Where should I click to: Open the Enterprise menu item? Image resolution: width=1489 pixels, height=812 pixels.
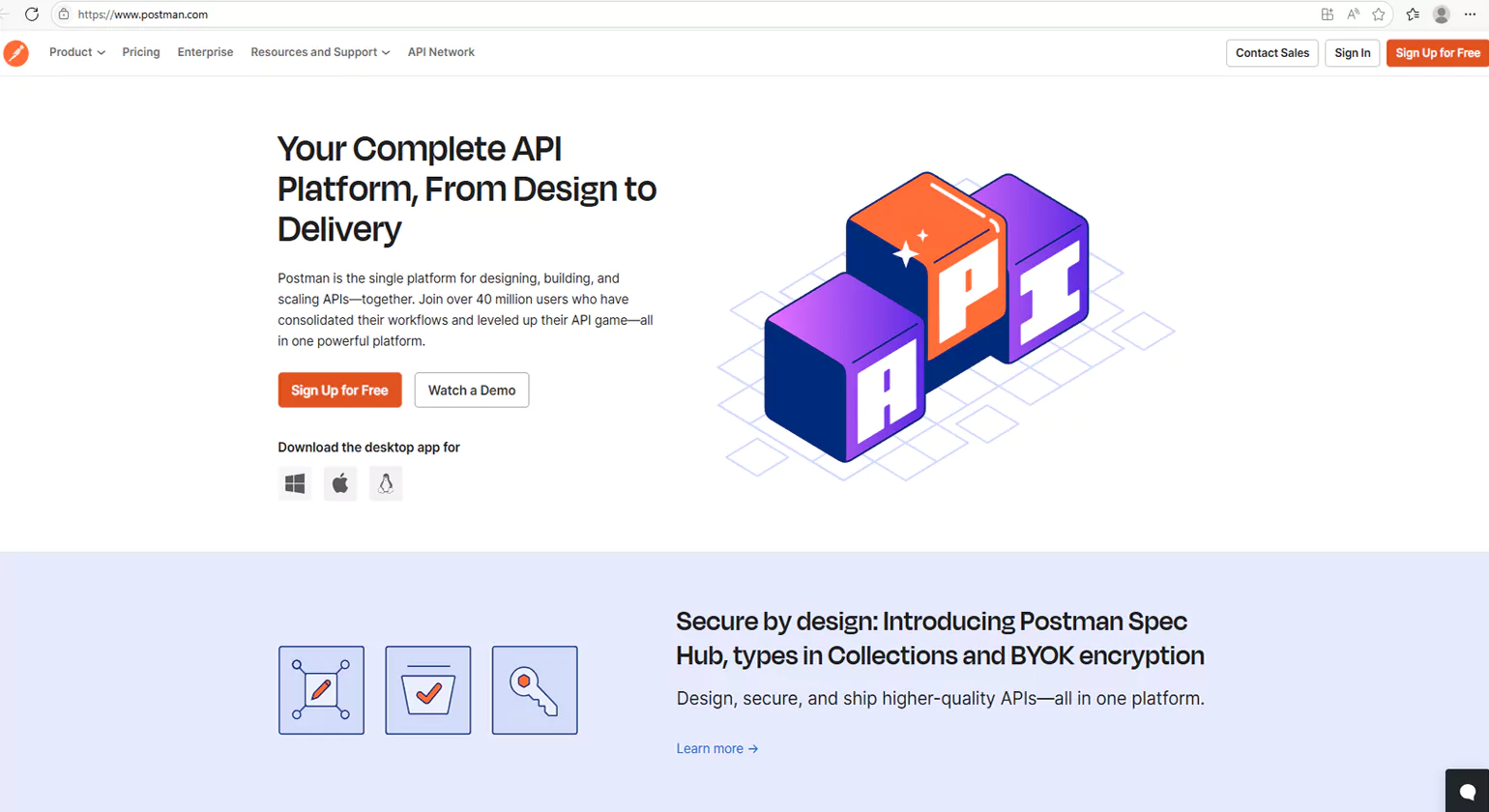205,52
